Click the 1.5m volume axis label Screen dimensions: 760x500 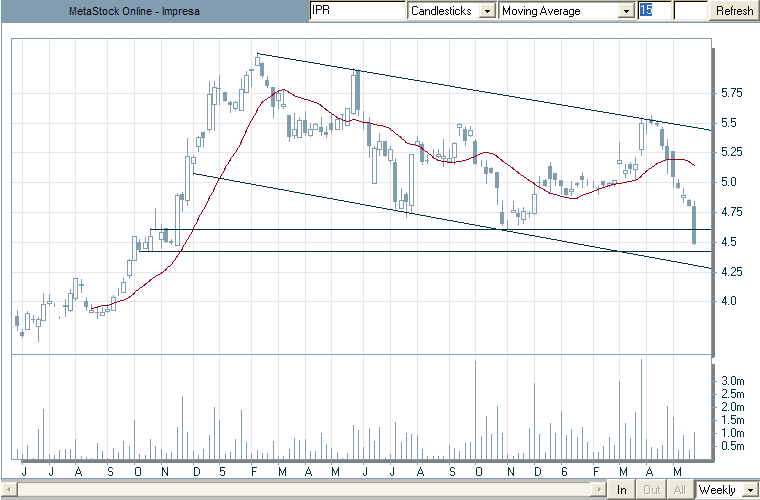point(732,420)
